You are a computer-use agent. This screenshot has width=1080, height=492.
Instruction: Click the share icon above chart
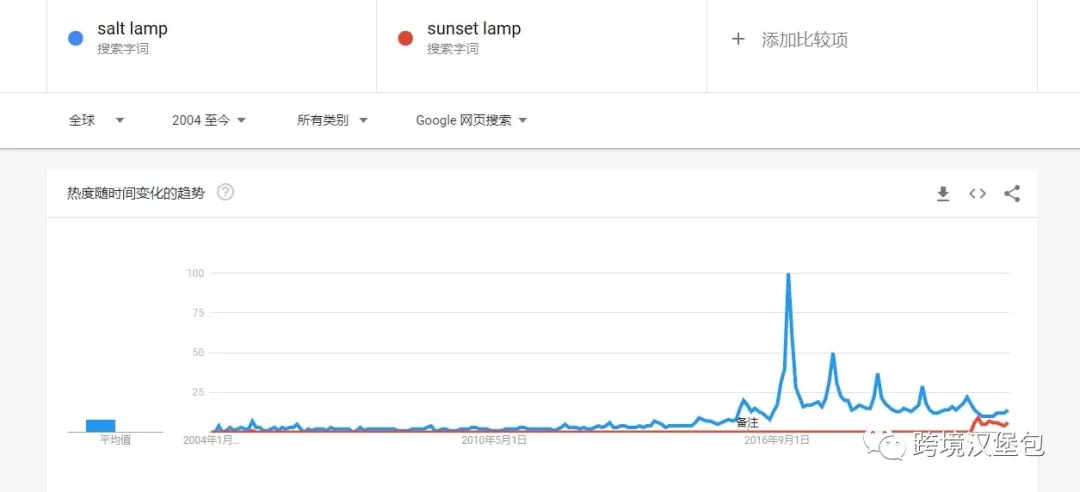coord(1012,194)
